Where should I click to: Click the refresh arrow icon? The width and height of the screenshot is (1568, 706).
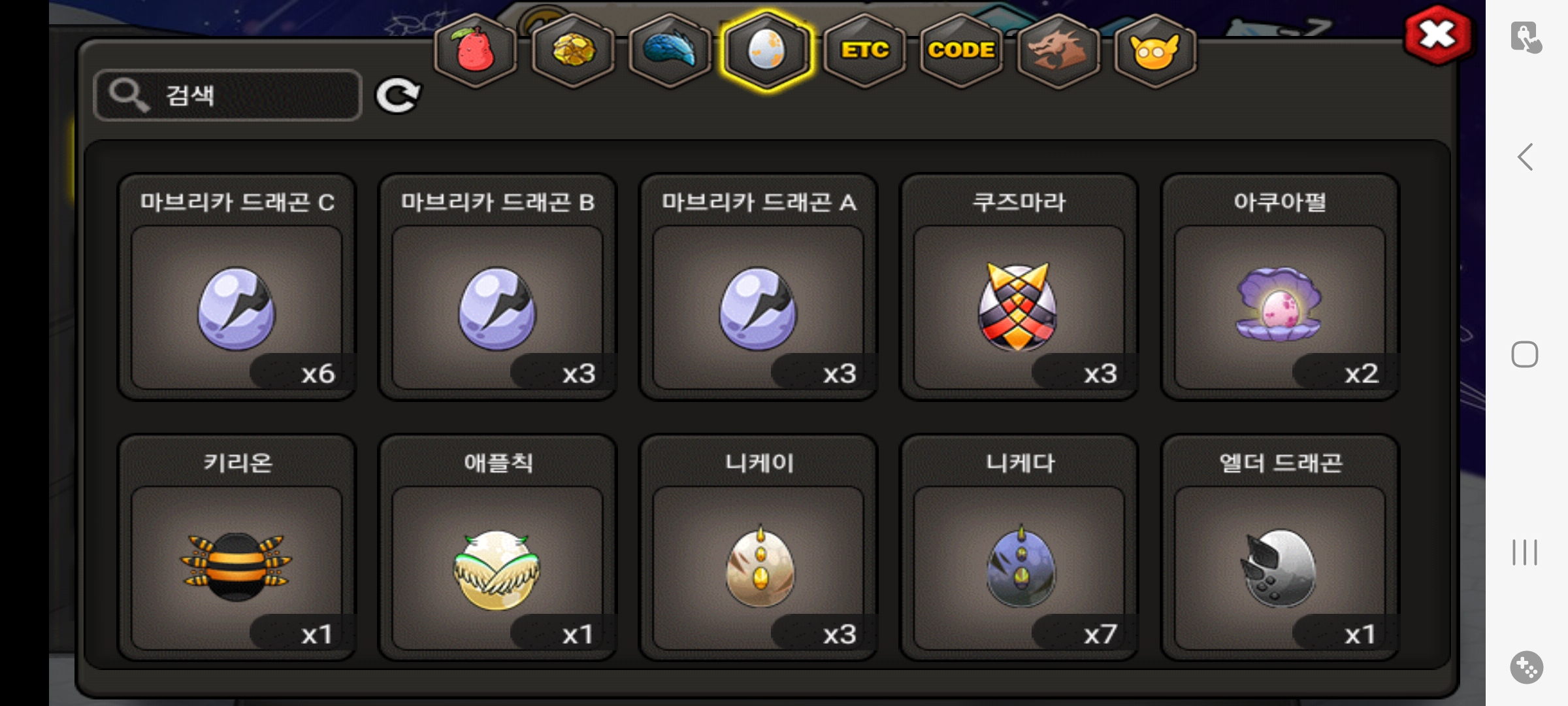click(398, 95)
